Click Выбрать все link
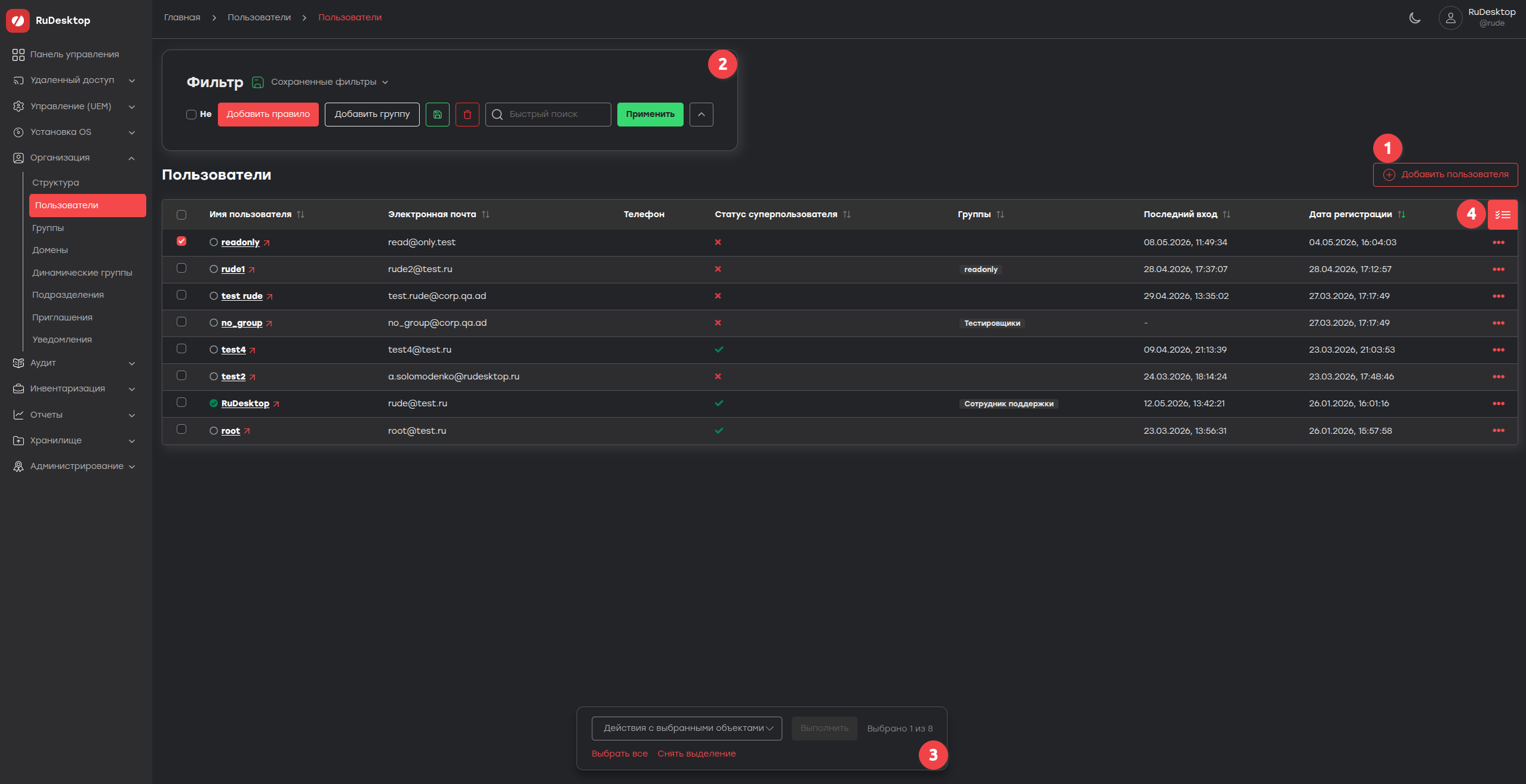Image resolution: width=1526 pixels, height=784 pixels. pos(620,754)
